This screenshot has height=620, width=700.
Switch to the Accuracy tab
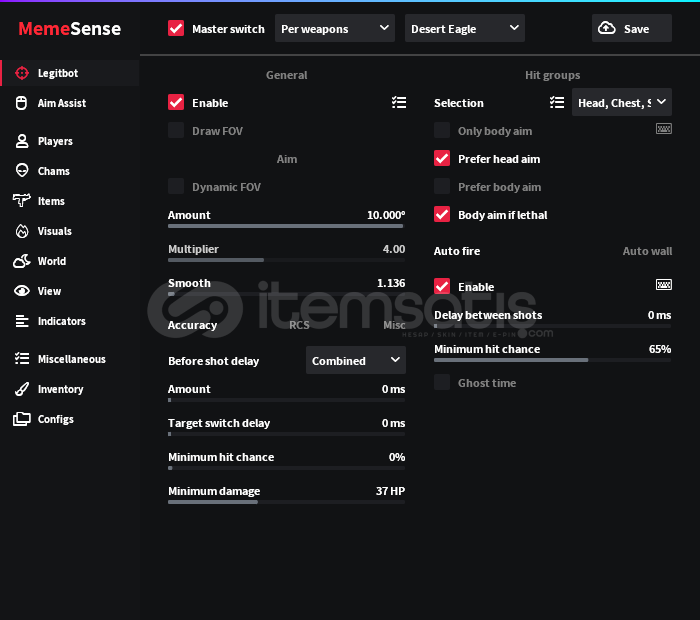(x=192, y=325)
